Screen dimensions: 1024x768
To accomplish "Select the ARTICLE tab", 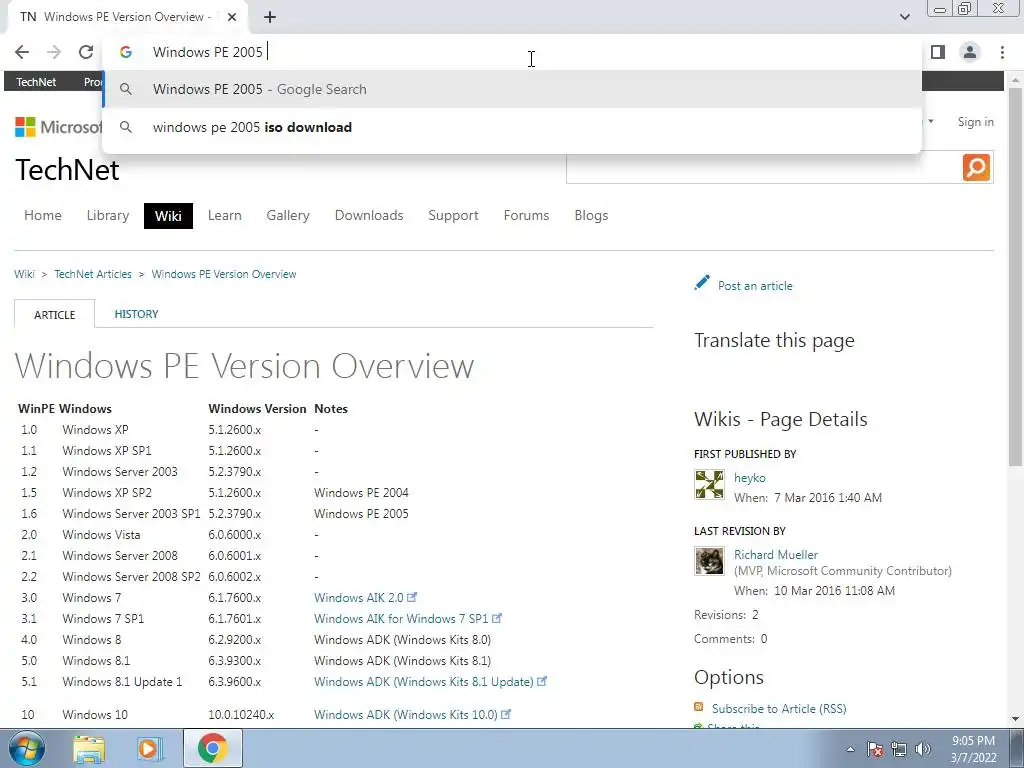I will 55,314.
